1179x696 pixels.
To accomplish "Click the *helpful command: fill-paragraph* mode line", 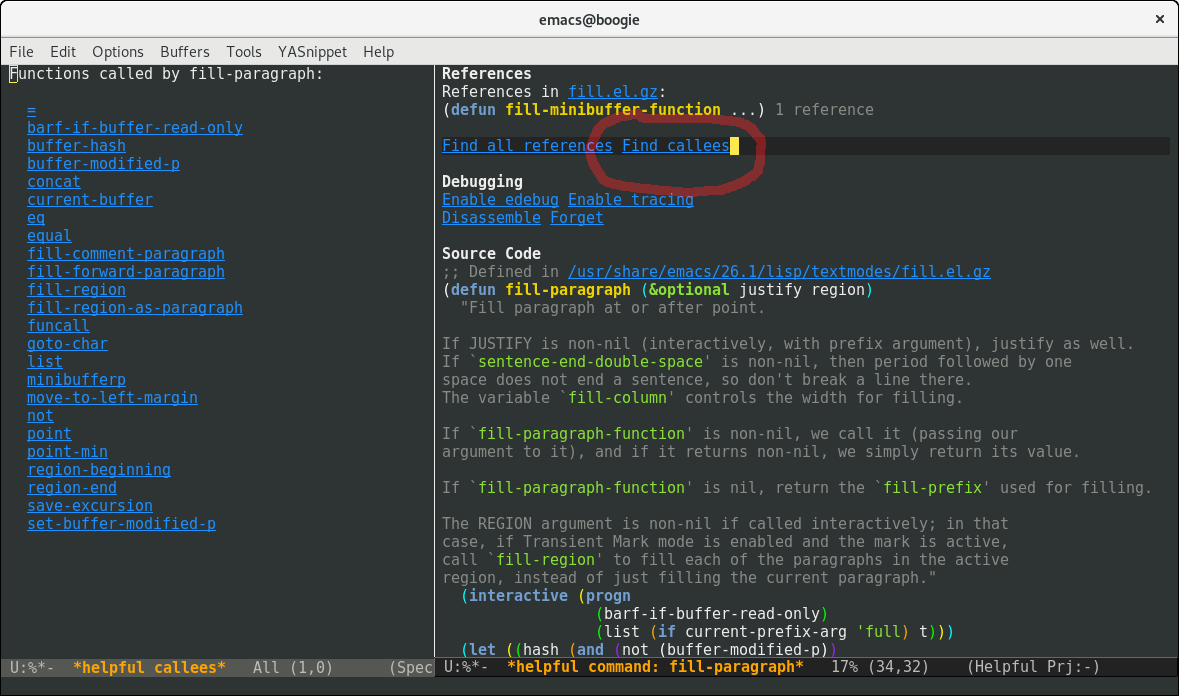I will click(655, 667).
